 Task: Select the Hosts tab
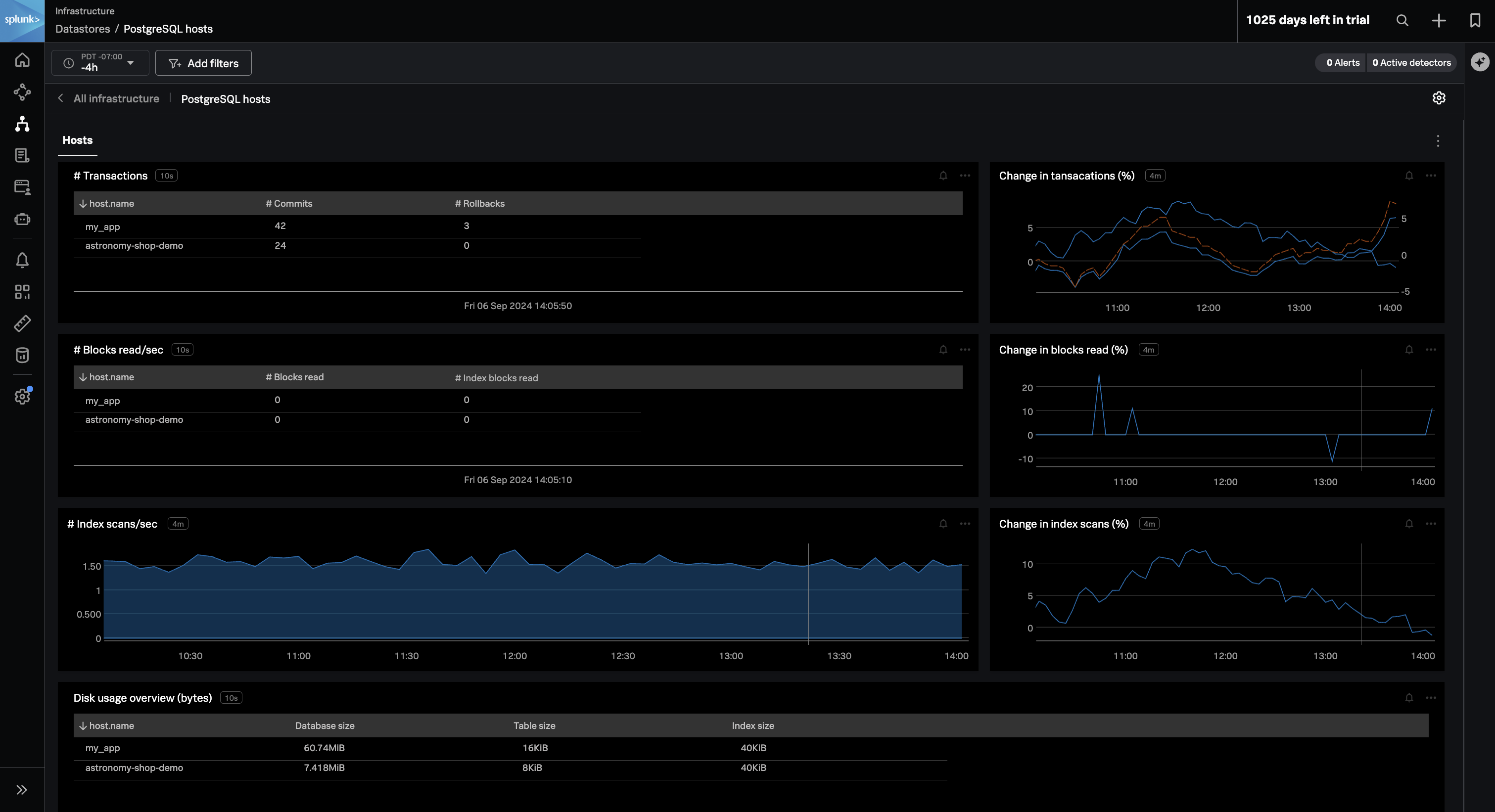(77, 140)
